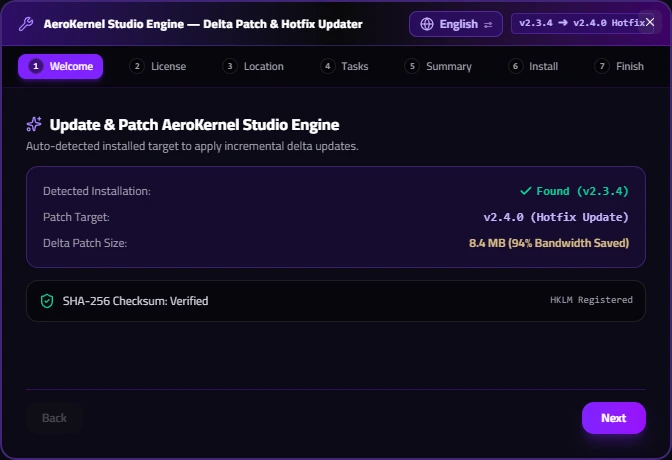The image size is (672, 460).
Task: Click the step 6 number circle
Action: 515,66
